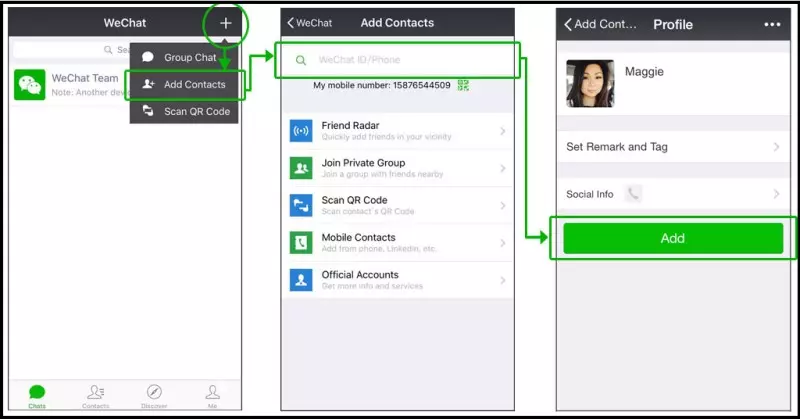Go back to Add Contacts from Profile
Screen dimensions: 800x419
600,24
